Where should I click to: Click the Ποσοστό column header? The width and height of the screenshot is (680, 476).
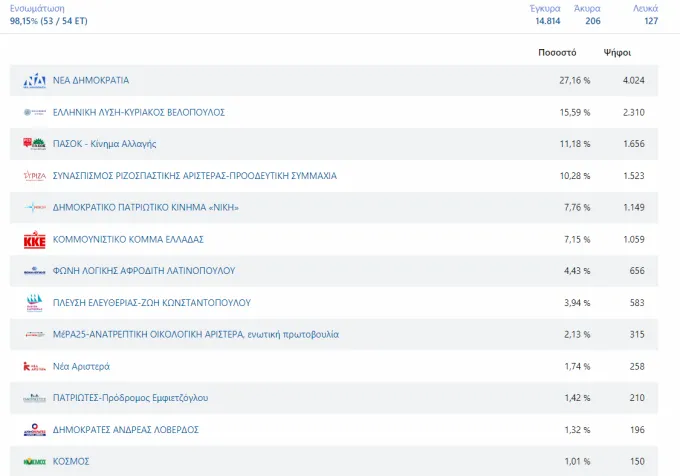click(557, 52)
